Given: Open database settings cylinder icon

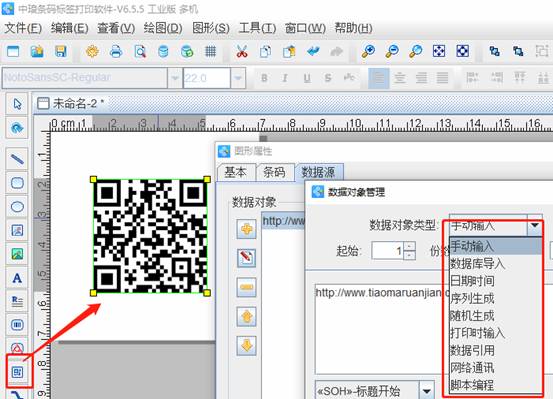Looking at the screenshot, I should coord(163,52).
